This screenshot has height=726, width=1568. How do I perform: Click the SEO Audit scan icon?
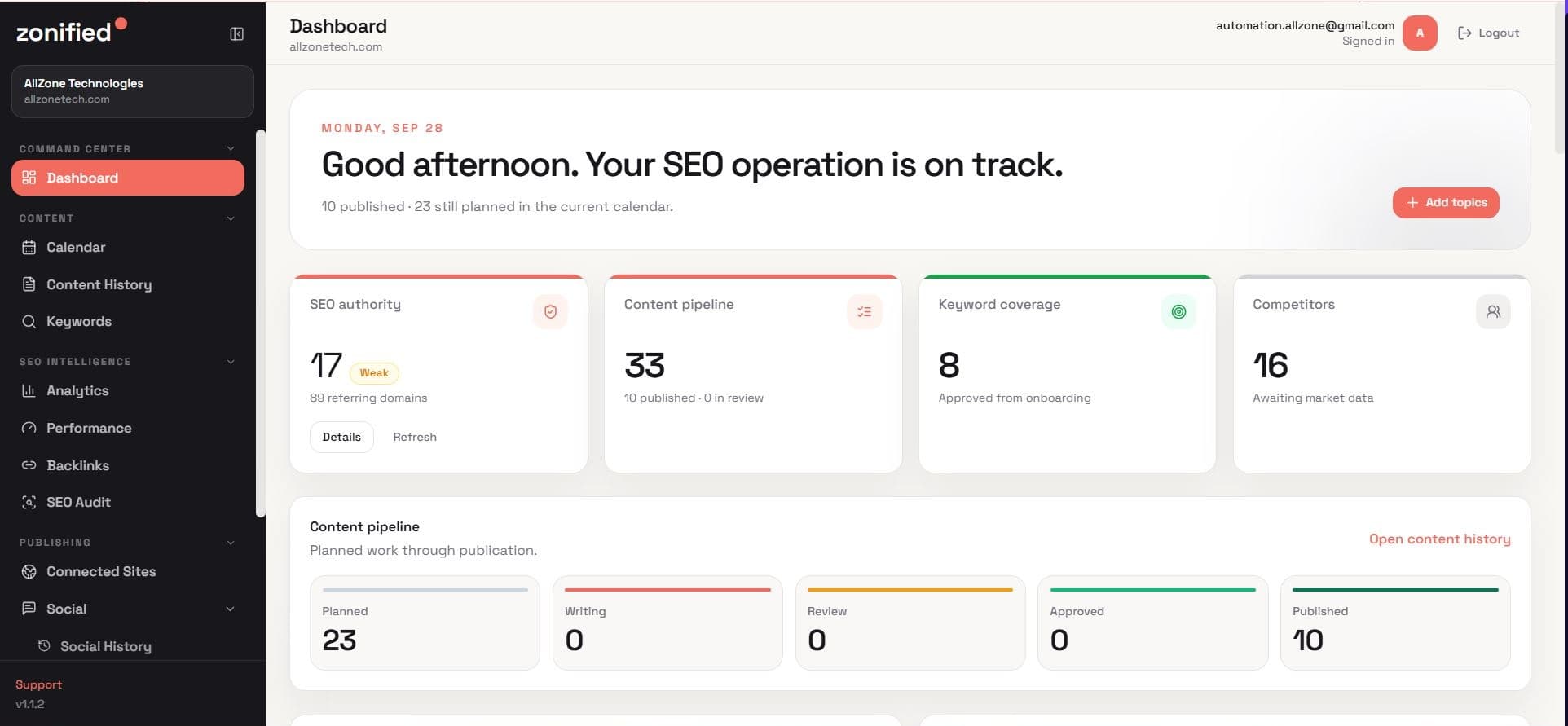(29, 503)
